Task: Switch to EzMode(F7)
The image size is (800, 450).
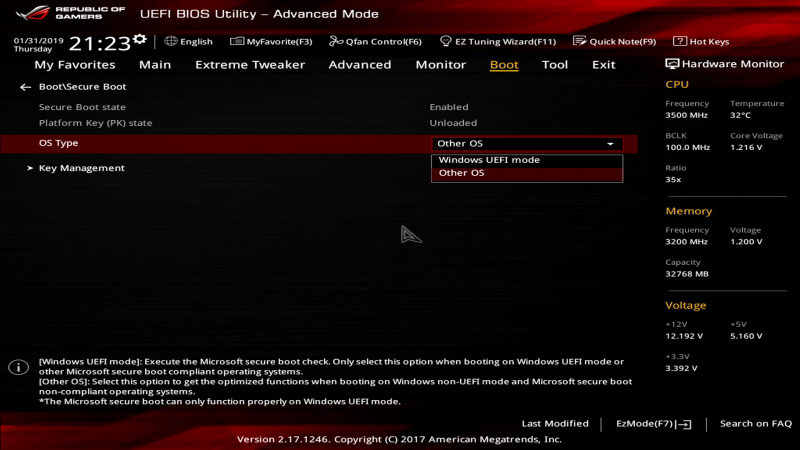Action: click(654, 424)
